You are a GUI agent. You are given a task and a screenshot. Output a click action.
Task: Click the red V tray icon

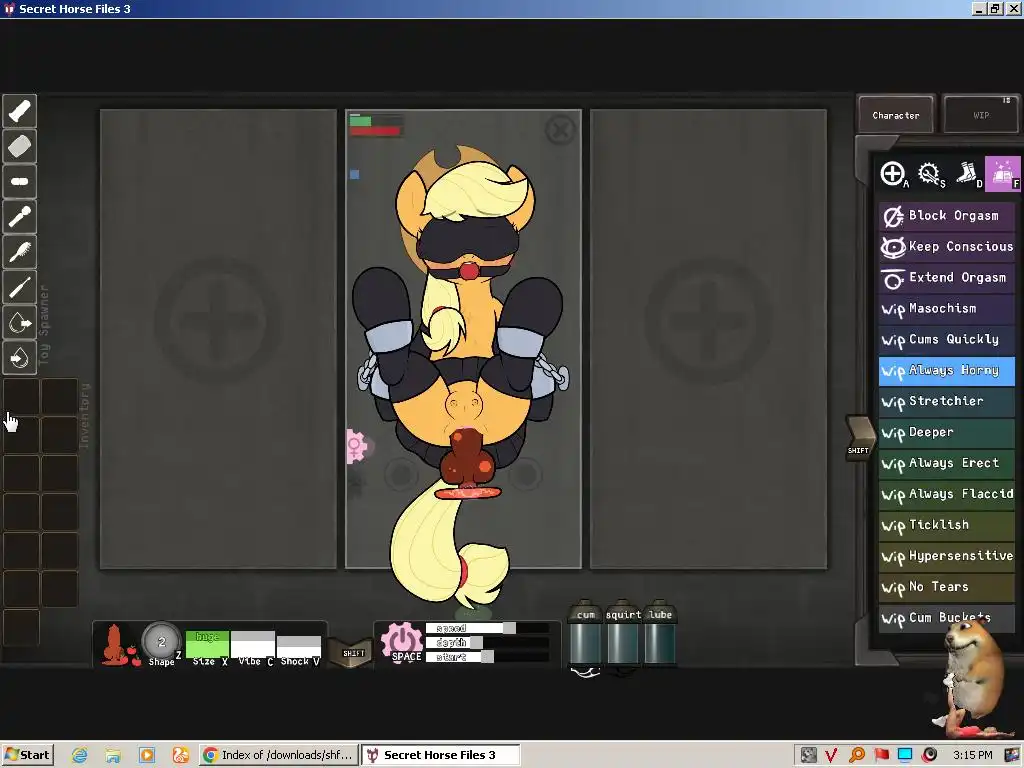coord(831,756)
